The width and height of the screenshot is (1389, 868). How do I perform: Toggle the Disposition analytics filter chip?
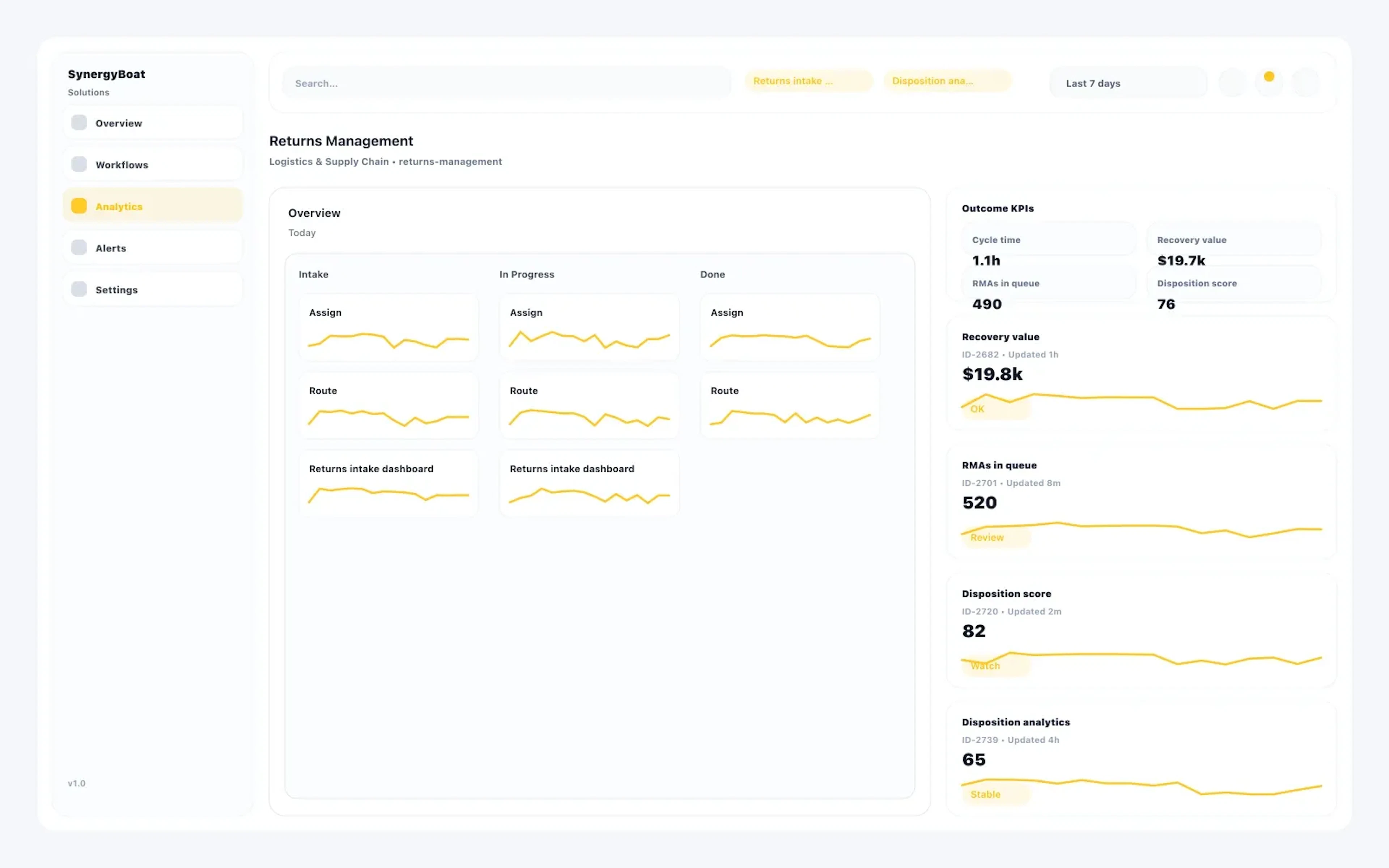[x=947, y=80]
